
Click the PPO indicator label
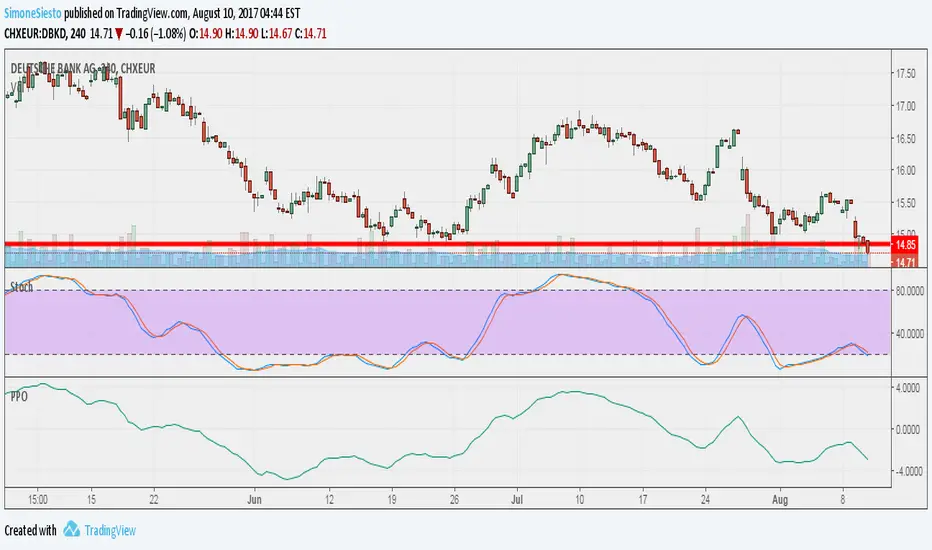click(x=19, y=397)
